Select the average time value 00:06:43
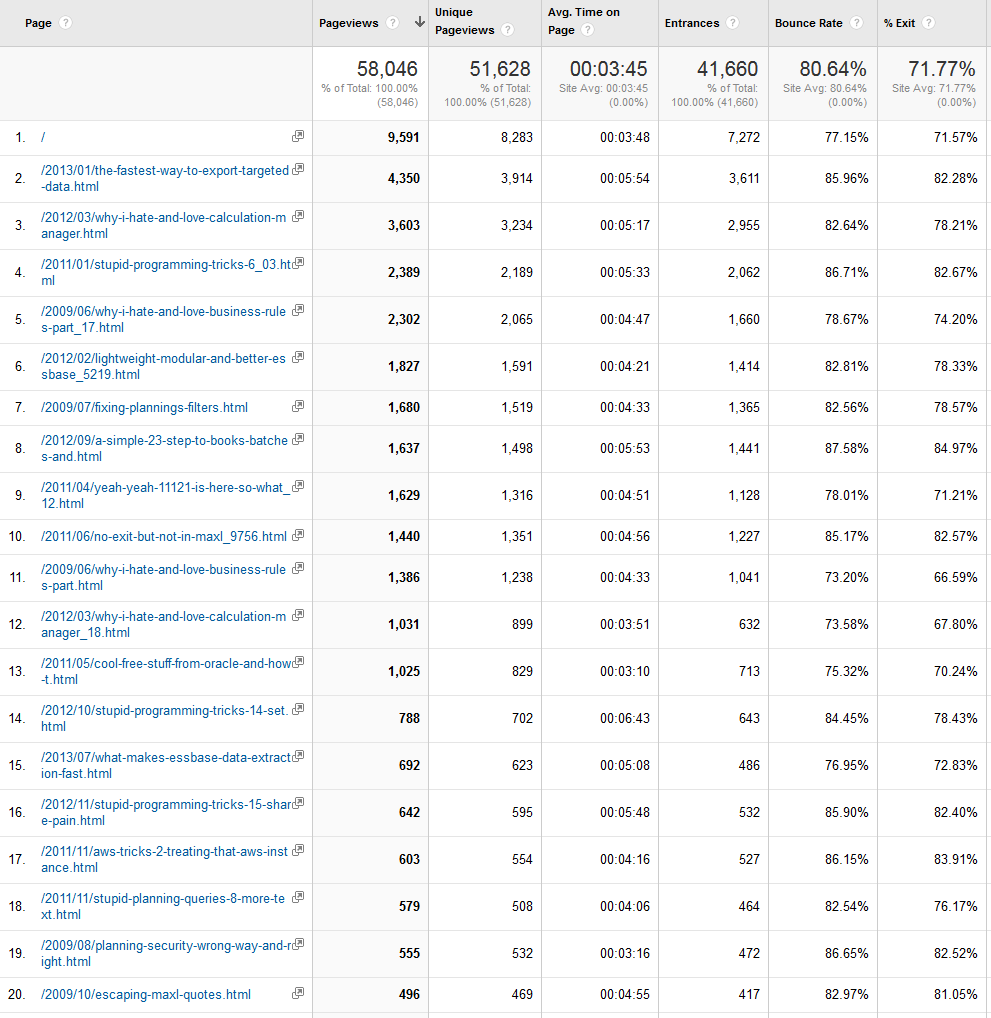 625,719
